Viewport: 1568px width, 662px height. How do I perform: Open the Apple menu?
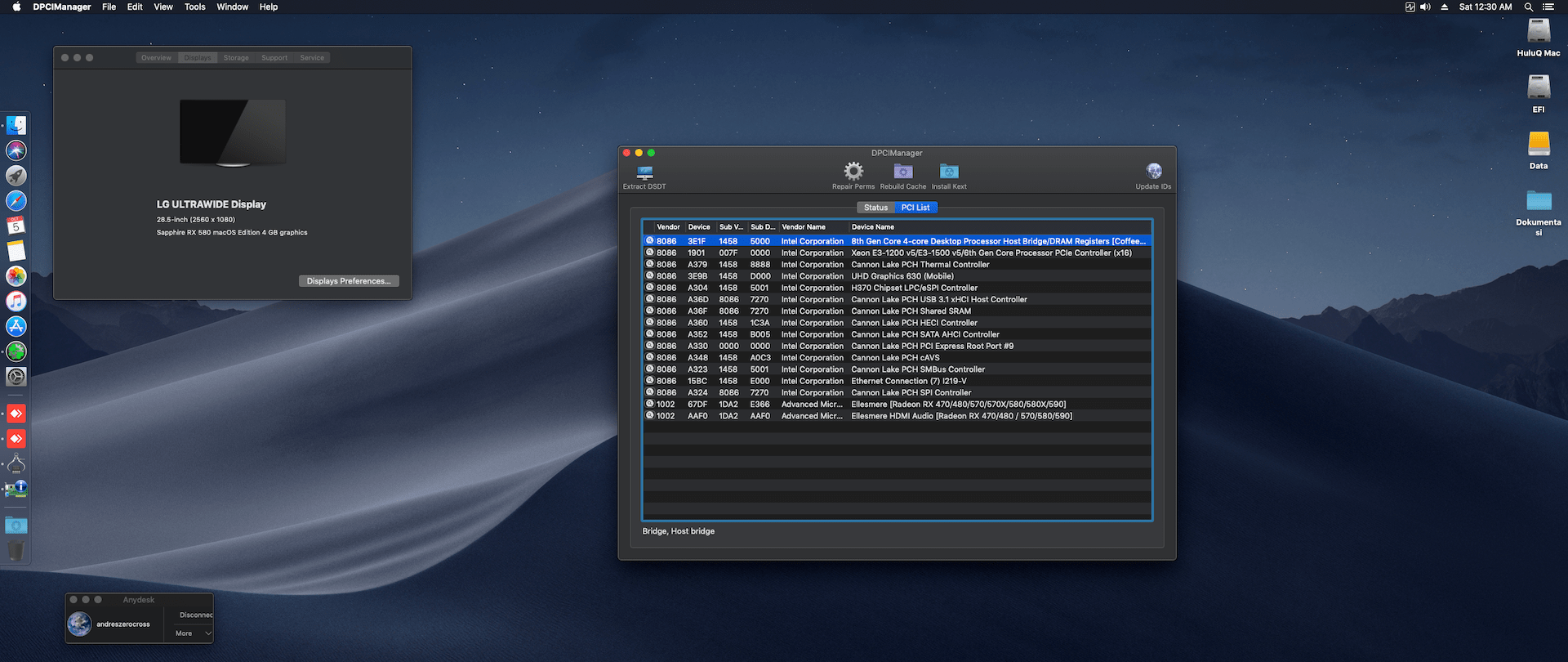16,7
